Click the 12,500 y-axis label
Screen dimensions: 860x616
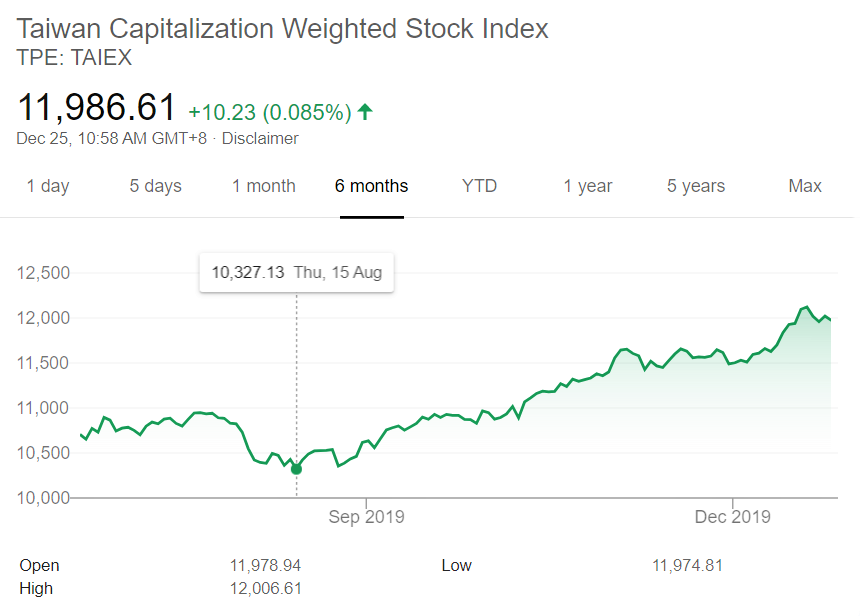click(x=43, y=273)
